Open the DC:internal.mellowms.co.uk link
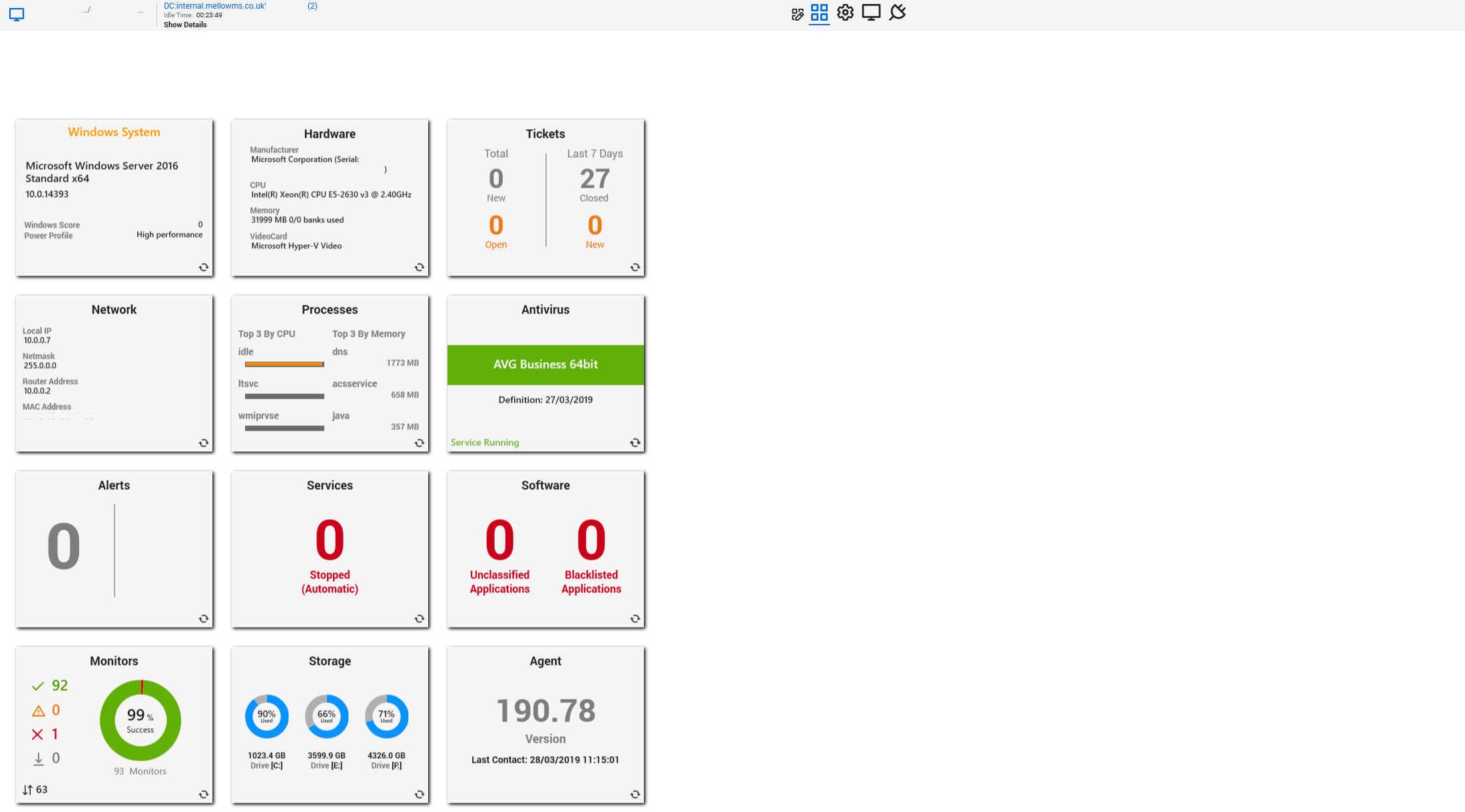Image resolution: width=1465 pixels, height=812 pixels. point(214,6)
